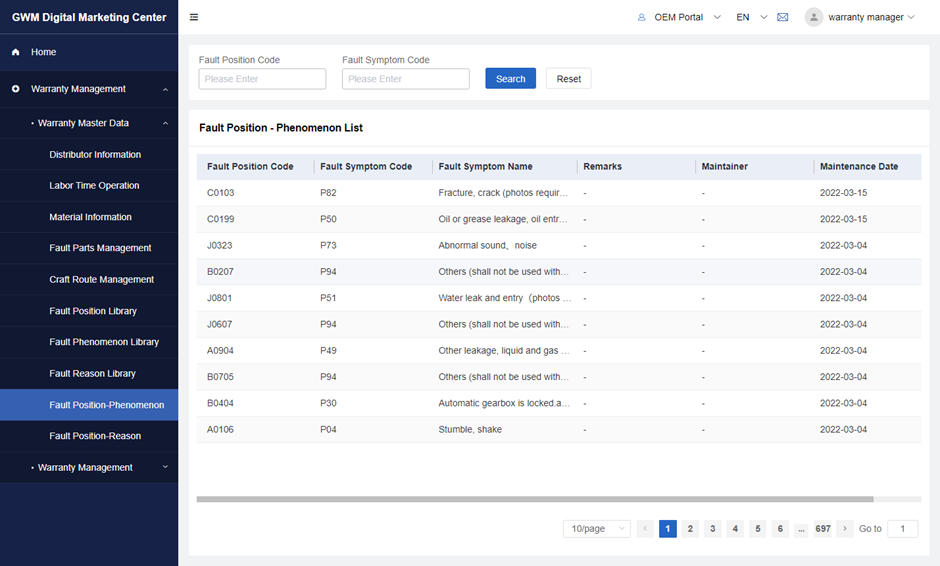Select the A0106 table cell
The height and width of the screenshot is (566, 940).
pos(220,430)
